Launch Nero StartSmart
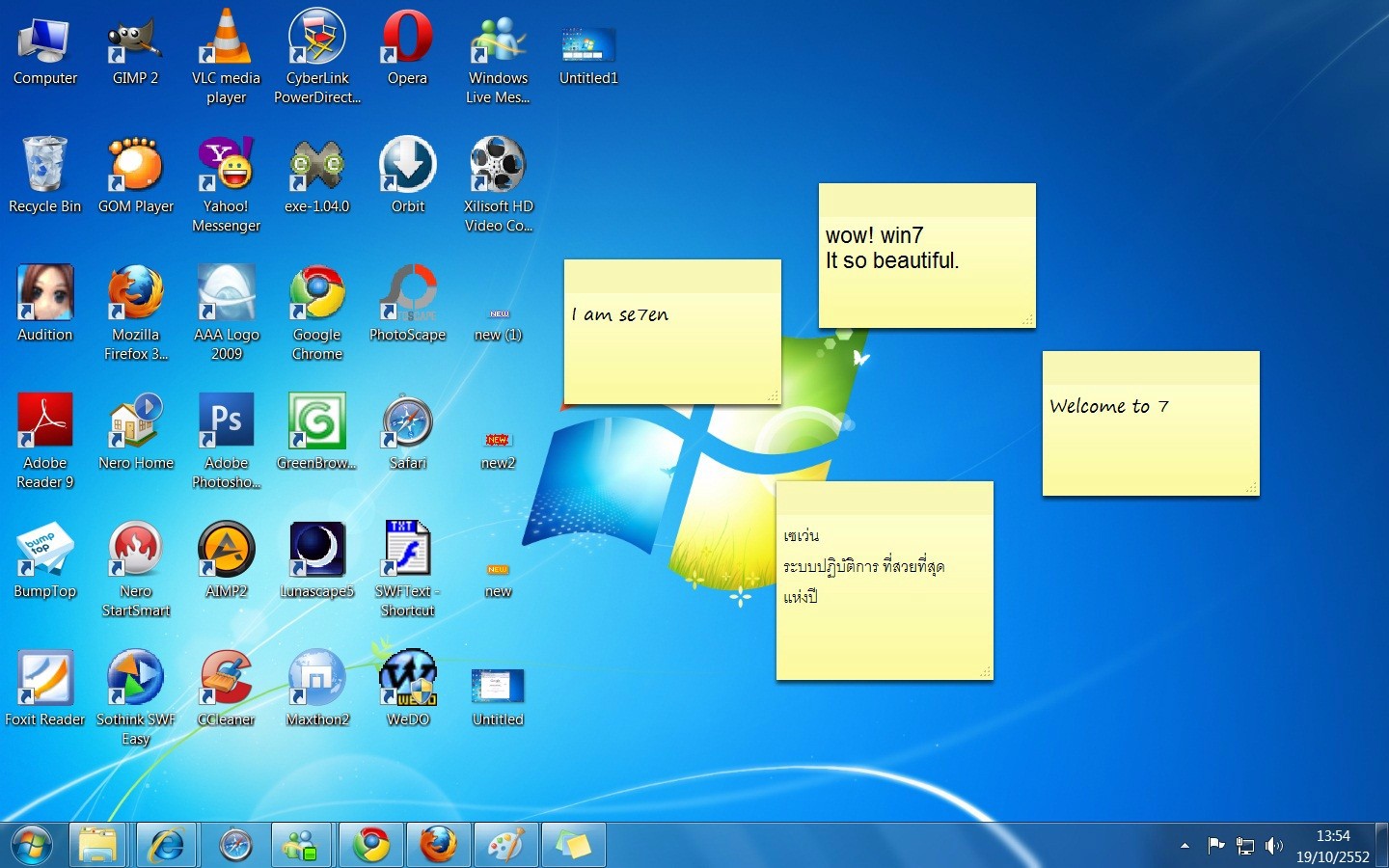The height and width of the screenshot is (868, 1389). coord(135,550)
